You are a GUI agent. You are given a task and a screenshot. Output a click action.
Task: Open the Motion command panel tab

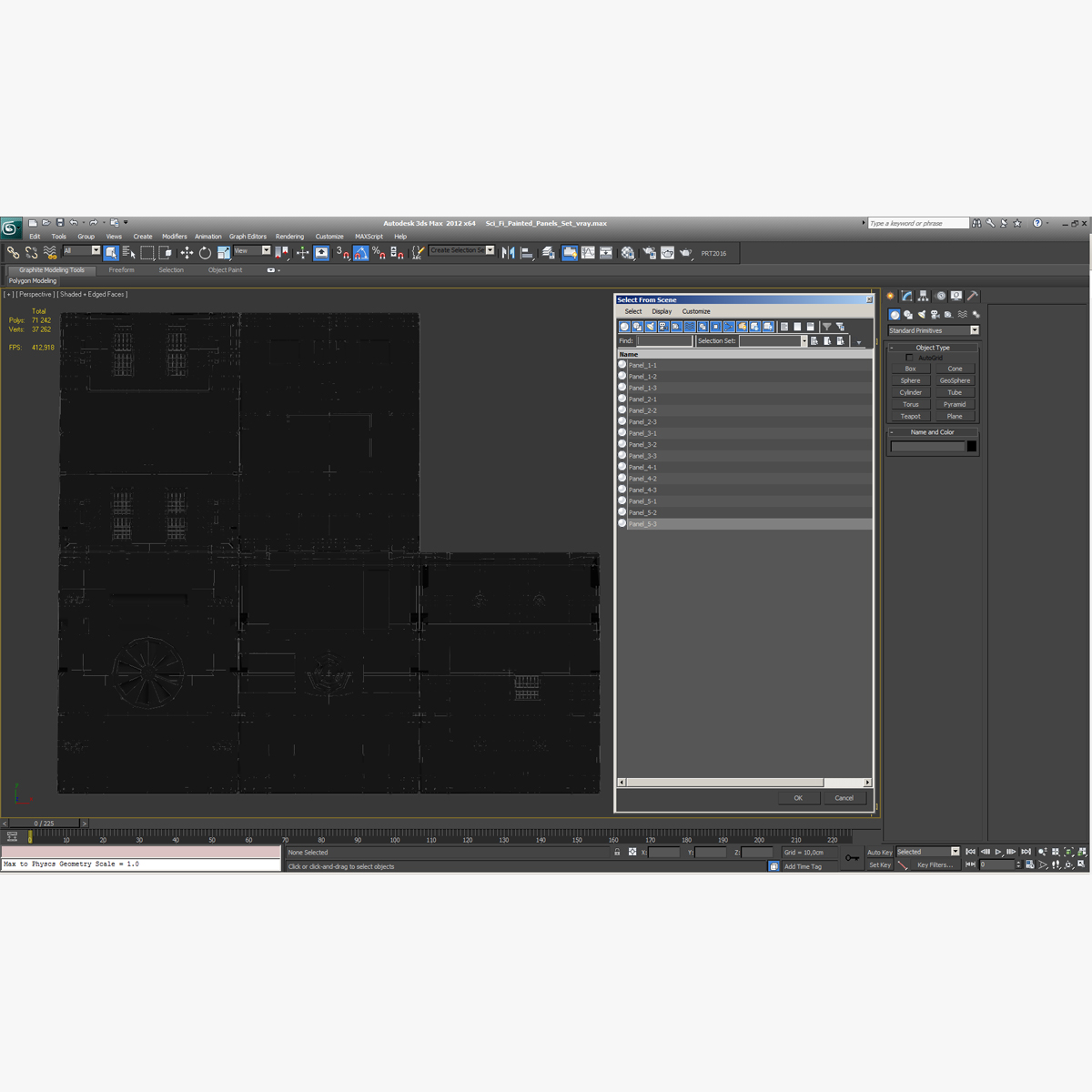click(x=940, y=296)
